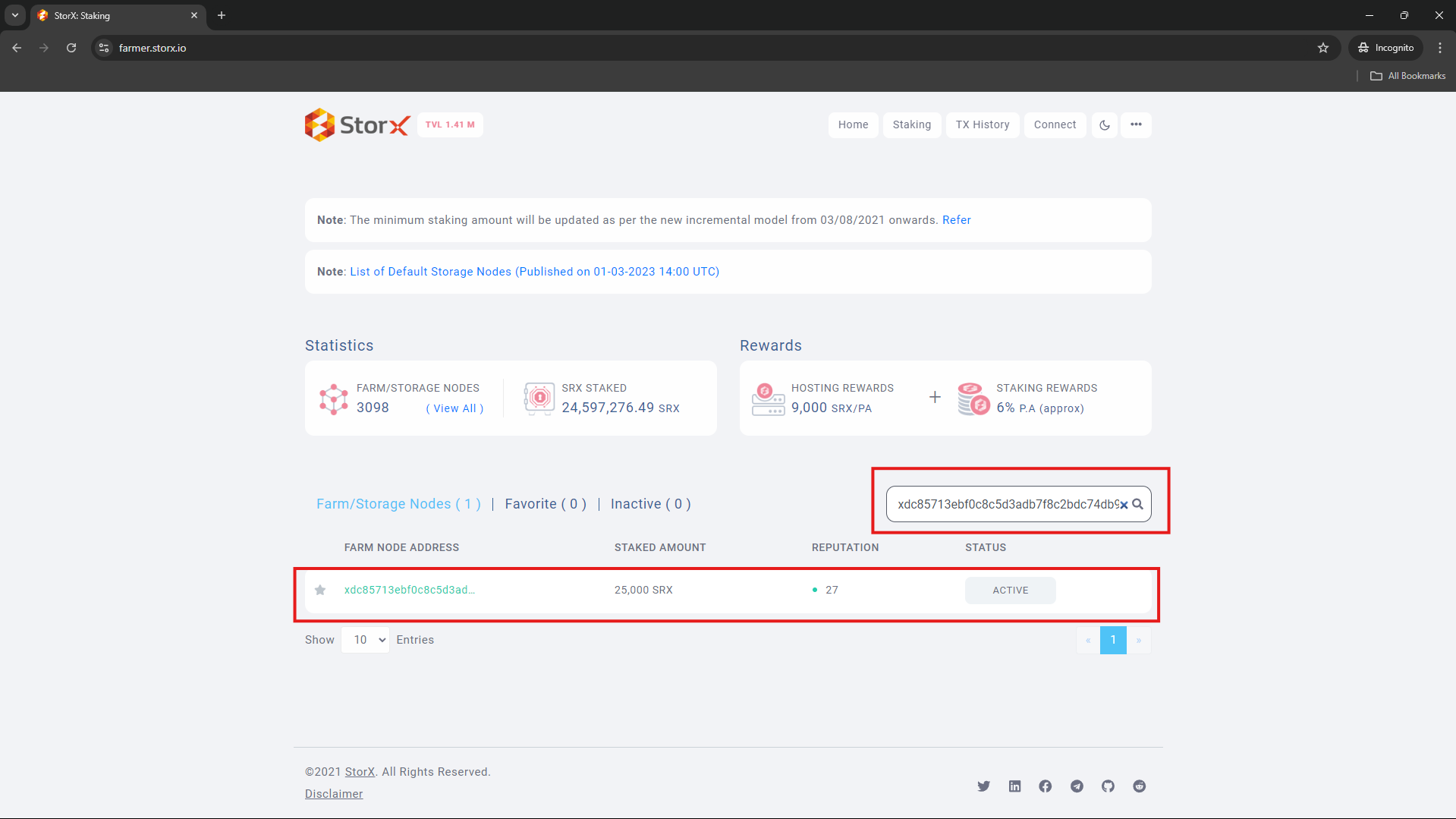
Task: Open the ellipsis menu in the navigation bar
Action: (1136, 124)
